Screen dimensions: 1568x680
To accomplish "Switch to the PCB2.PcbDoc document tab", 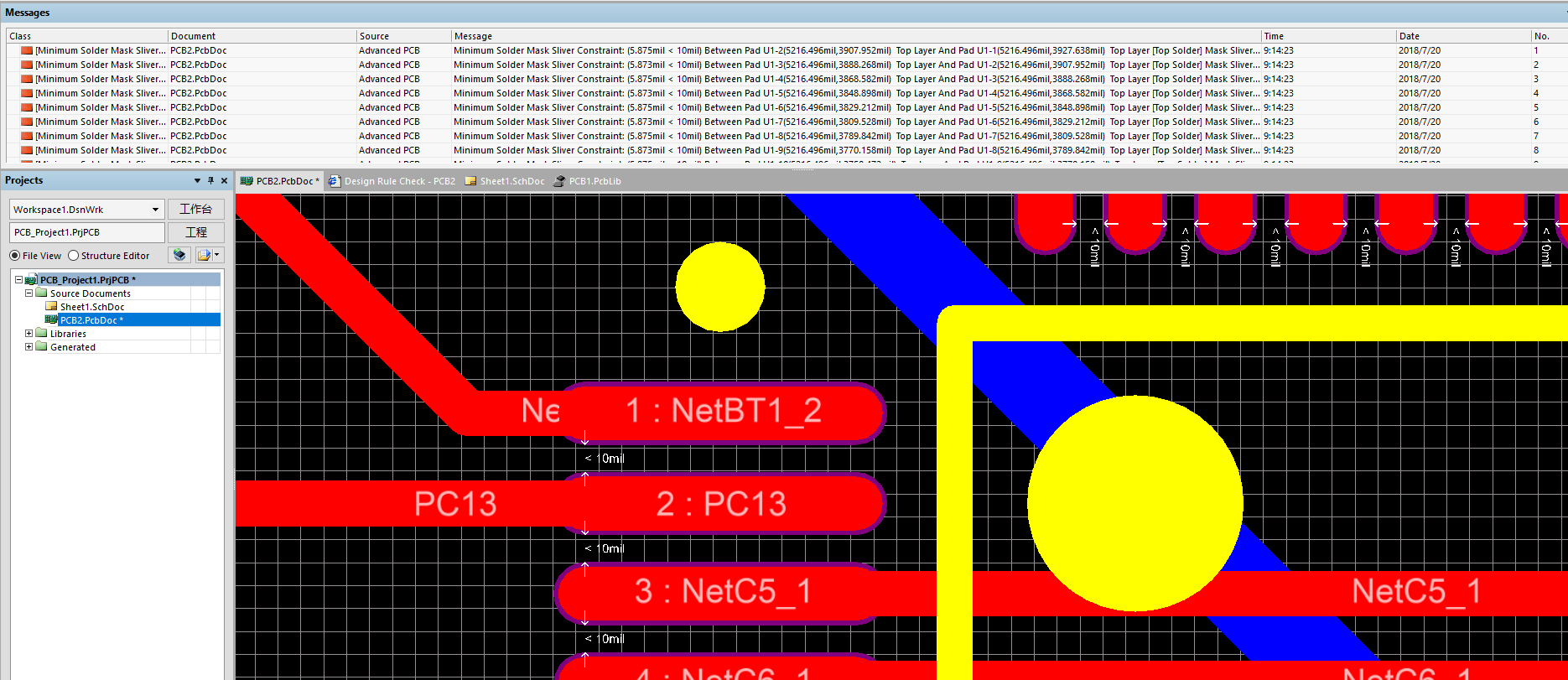I will [280, 181].
